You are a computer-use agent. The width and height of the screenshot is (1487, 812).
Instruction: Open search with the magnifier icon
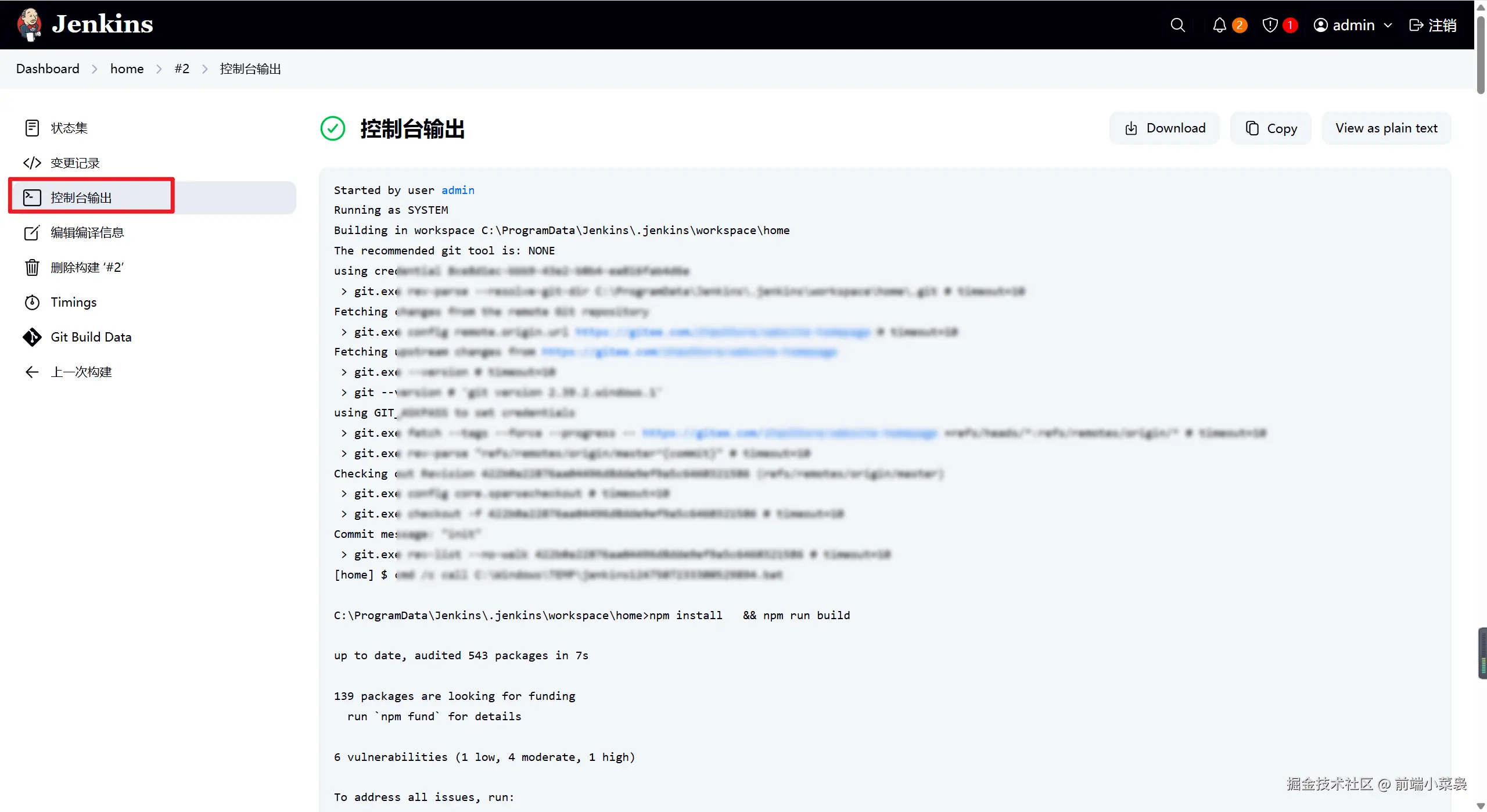[1177, 25]
